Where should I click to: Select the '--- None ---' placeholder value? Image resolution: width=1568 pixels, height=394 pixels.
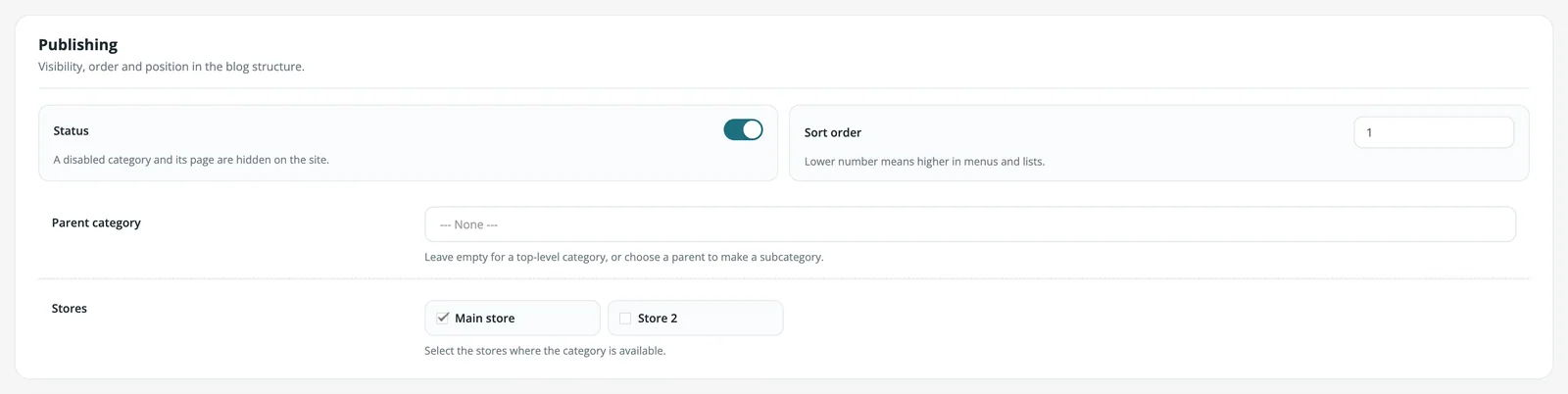point(468,224)
